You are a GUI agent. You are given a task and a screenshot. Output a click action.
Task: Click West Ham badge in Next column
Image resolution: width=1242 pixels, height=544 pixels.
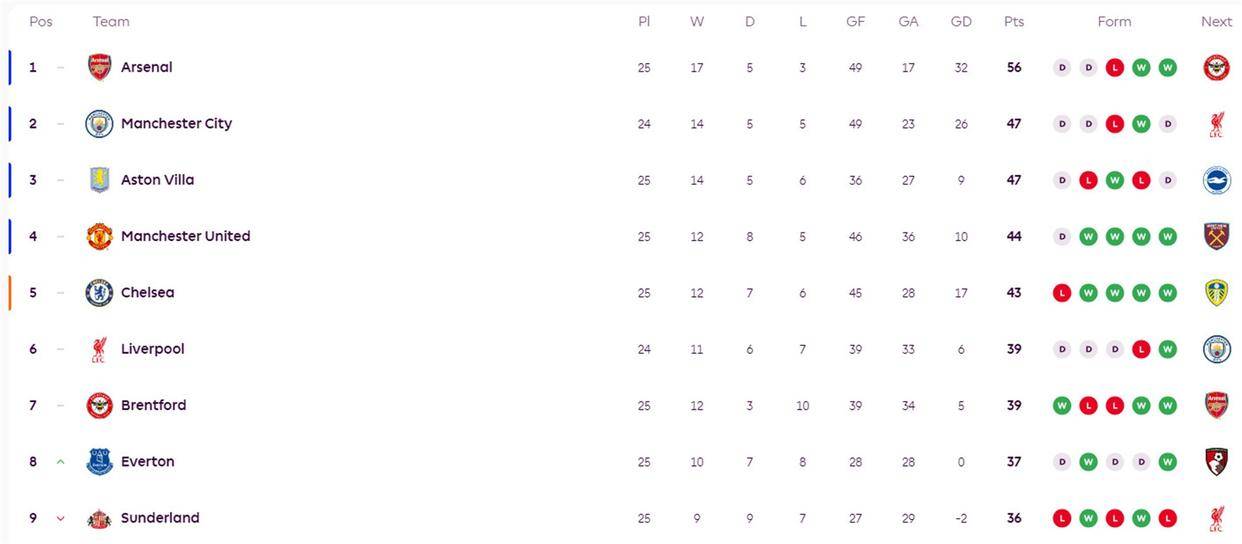click(x=1216, y=237)
